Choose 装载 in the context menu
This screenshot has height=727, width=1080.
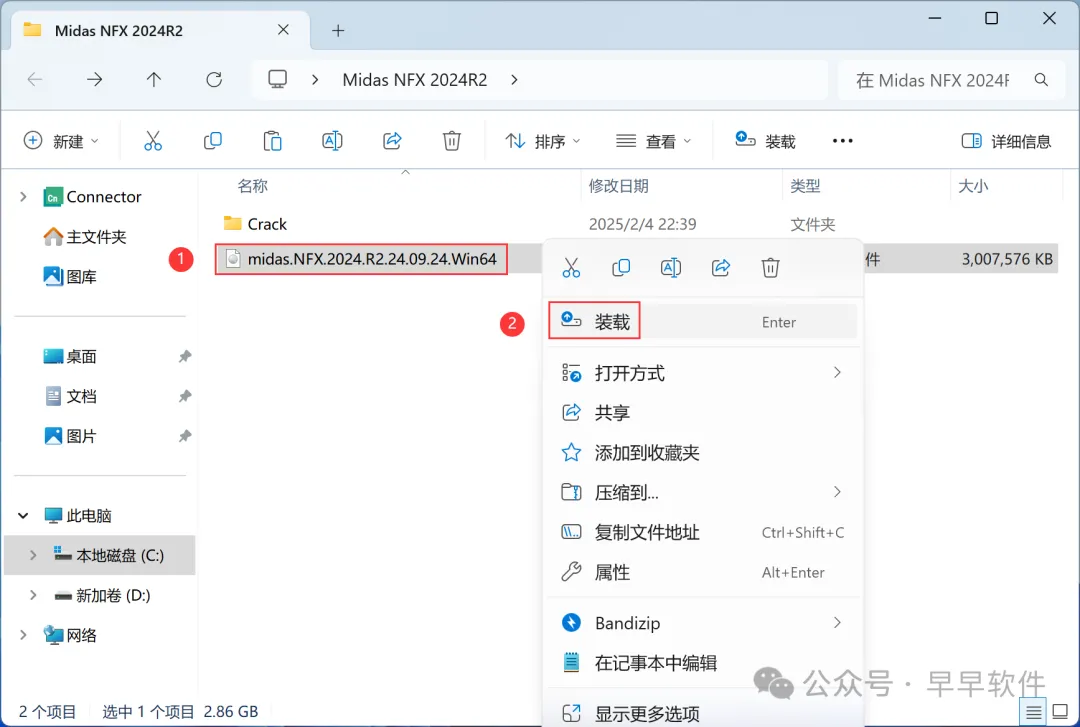pos(703,322)
